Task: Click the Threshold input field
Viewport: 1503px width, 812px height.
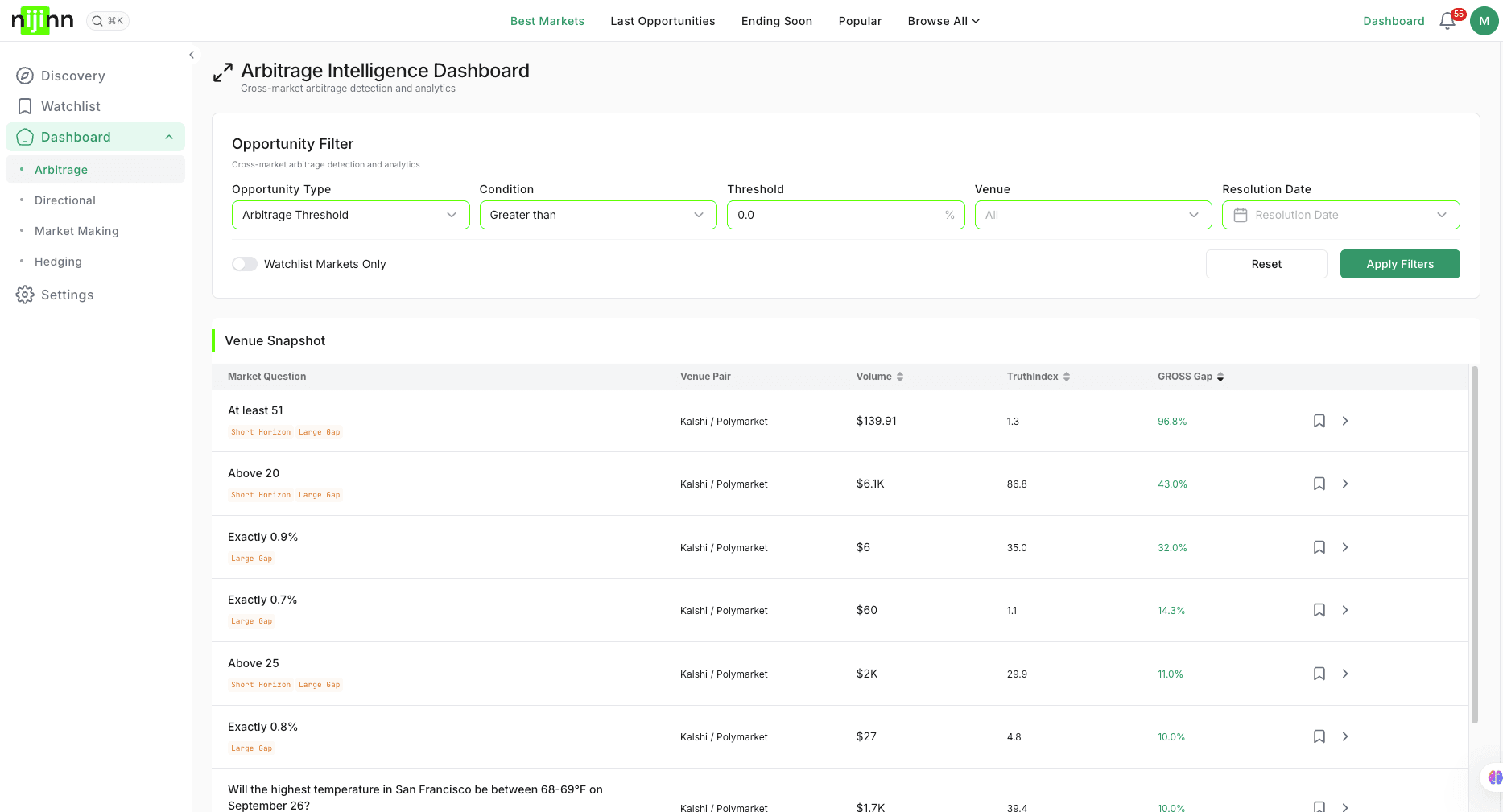Action: coord(845,215)
